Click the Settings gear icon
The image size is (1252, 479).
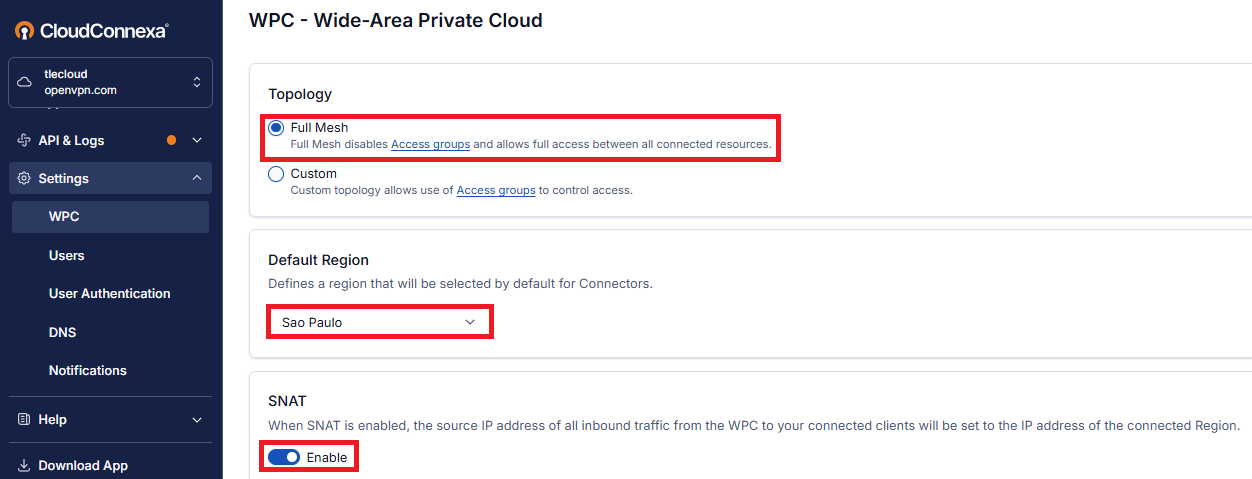click(x=24, y=178)
